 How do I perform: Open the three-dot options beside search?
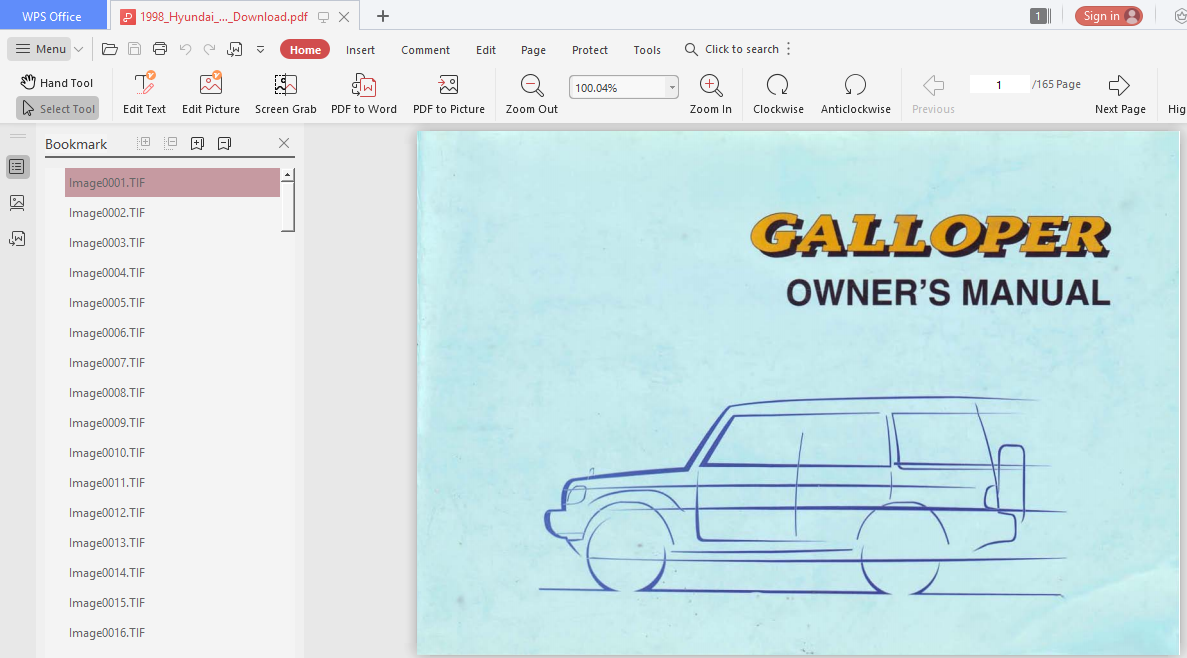click(789, 49)
